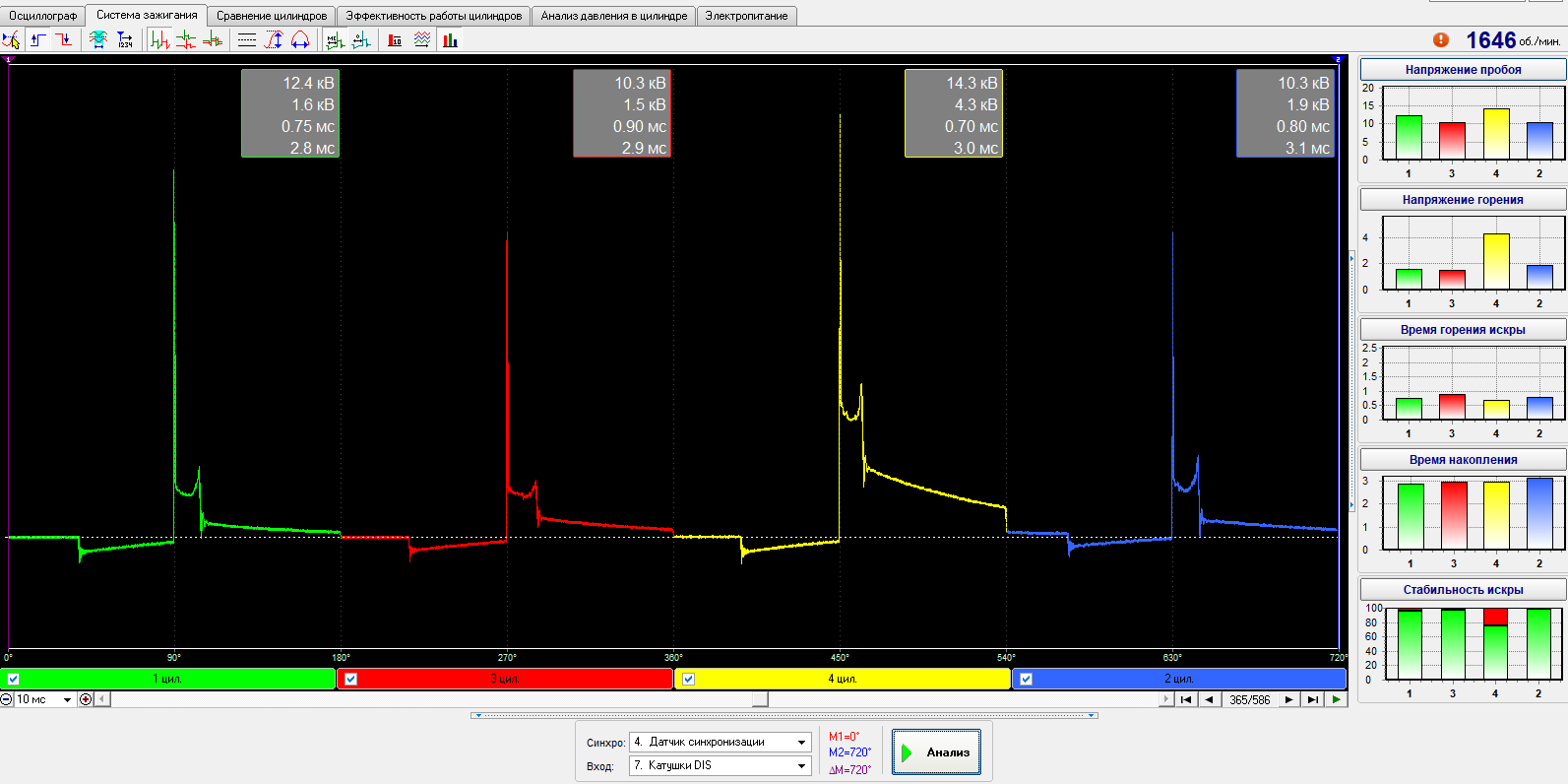Open the Электропитание tab
1568x784 pixels.
746,16
